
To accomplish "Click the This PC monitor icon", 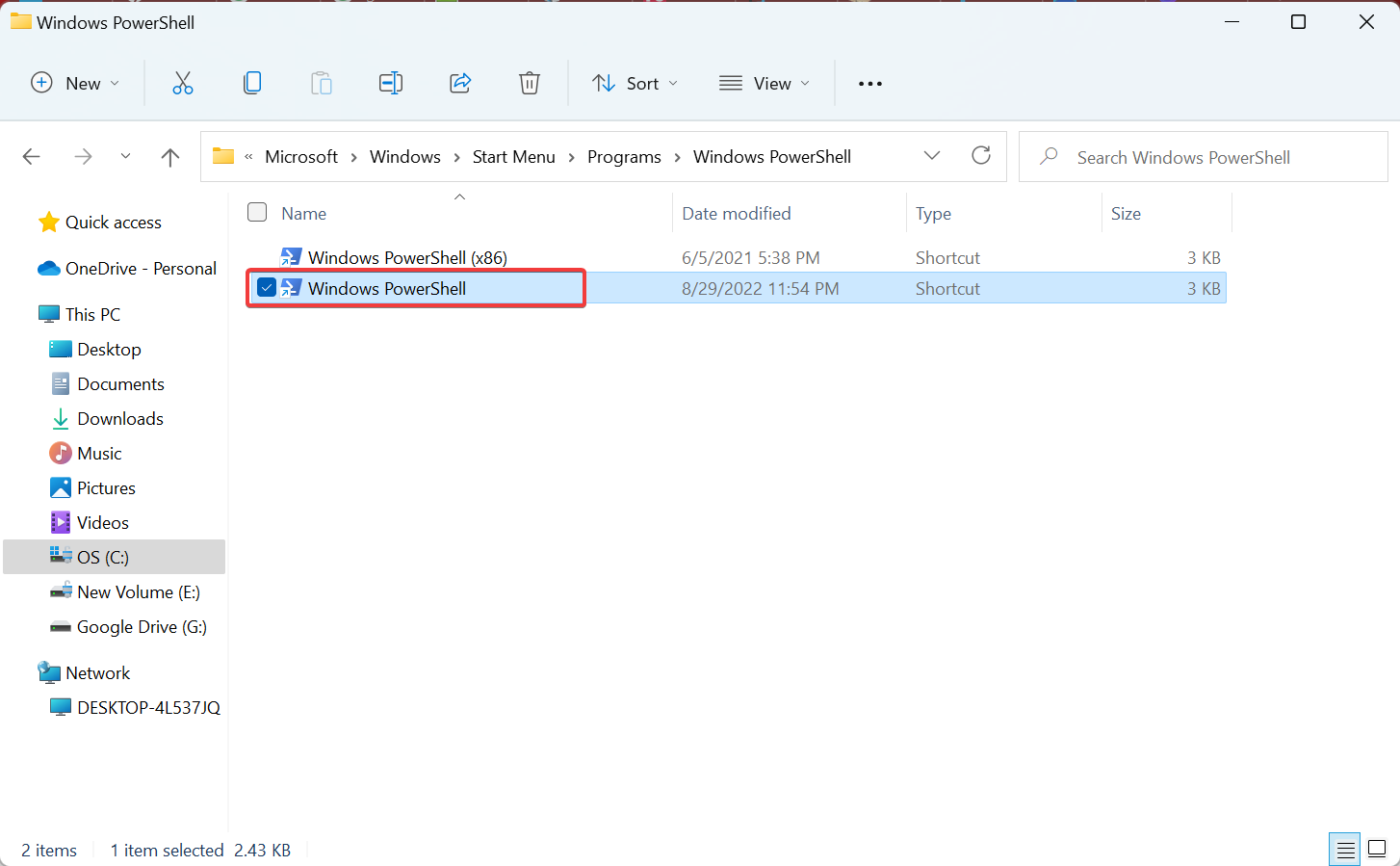I will point(49,314).
